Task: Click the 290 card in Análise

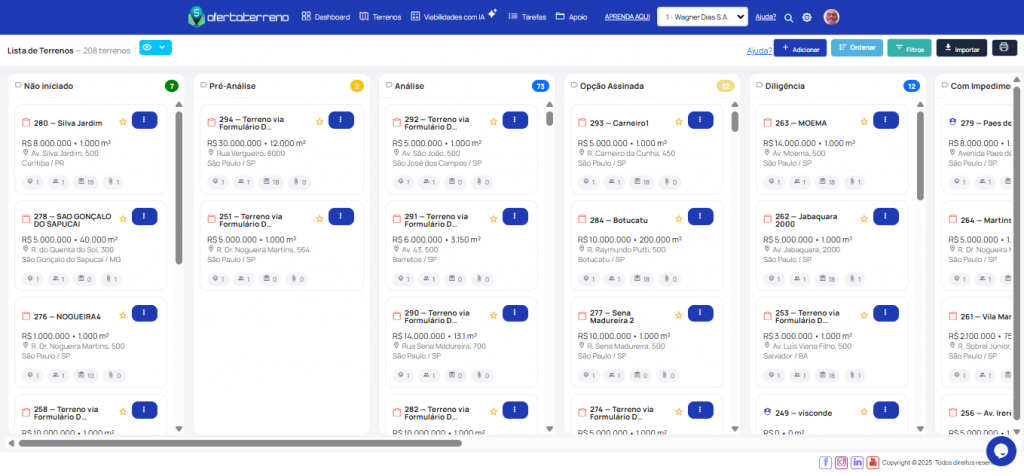Action: [x=461, y=342]
